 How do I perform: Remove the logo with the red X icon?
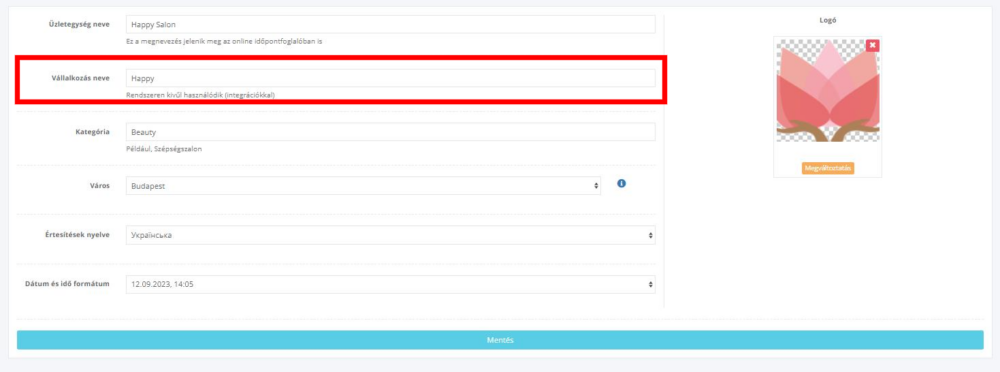tap(872, 45)
